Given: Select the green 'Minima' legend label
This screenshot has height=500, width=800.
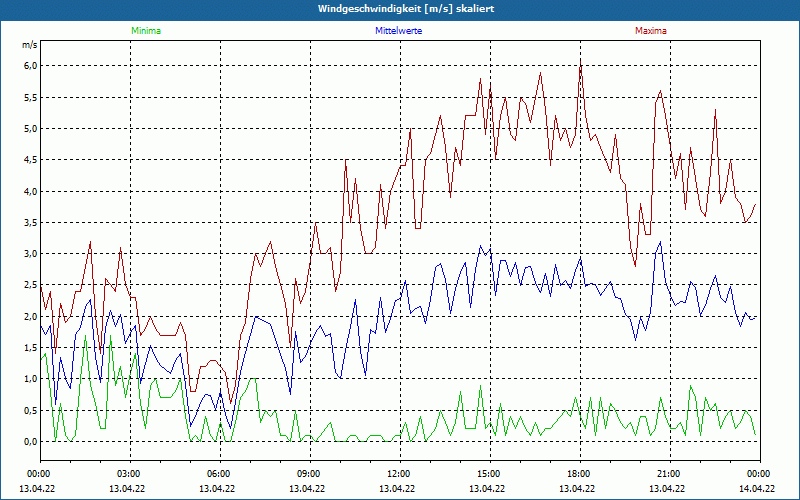Looking at the screenshot, I should click(x=145, y=31).
